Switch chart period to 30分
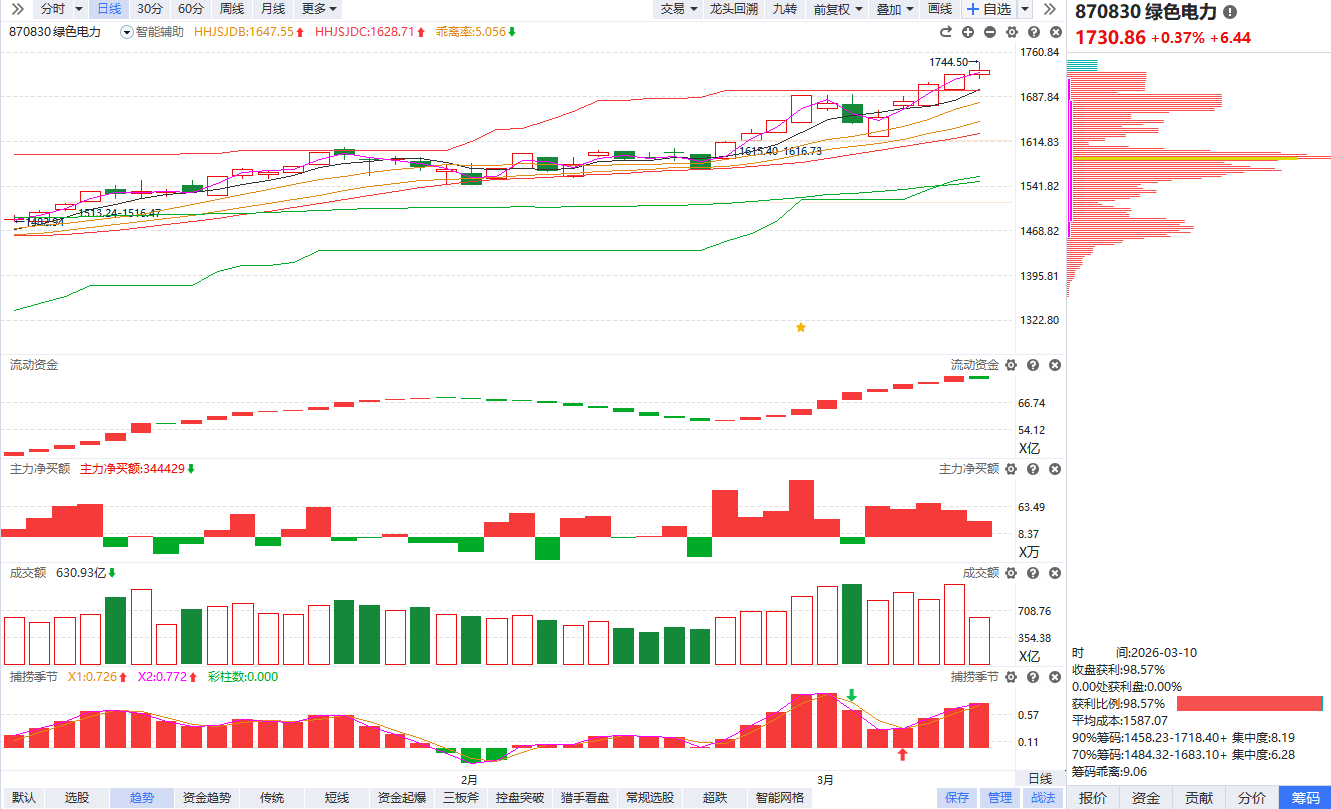Screen dimensions: 1331x809 pos(150,9)
